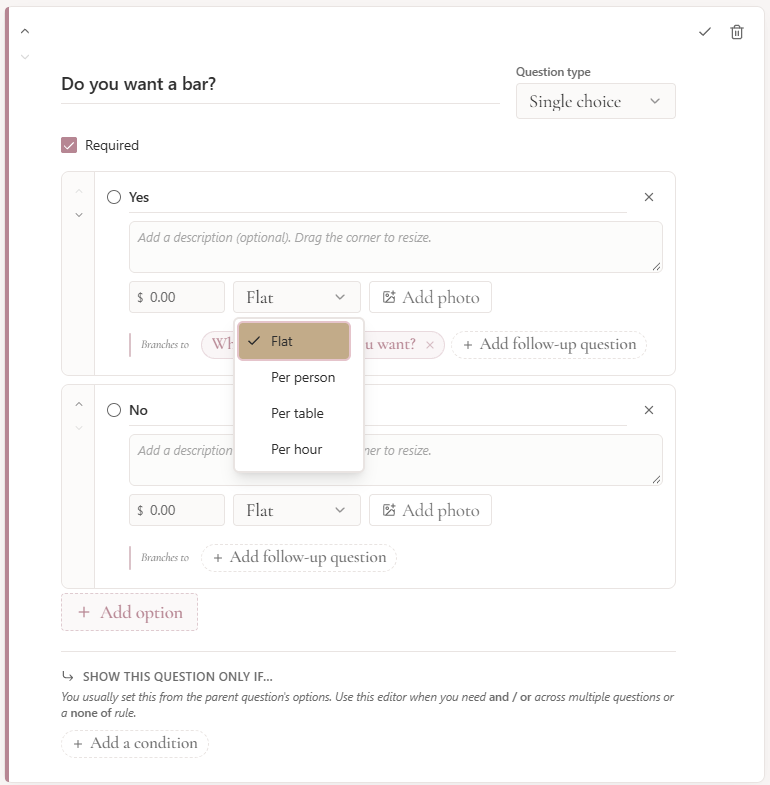770x785 pixels.
Task: Add photo to the Yes option
Action: click(430, 297)
